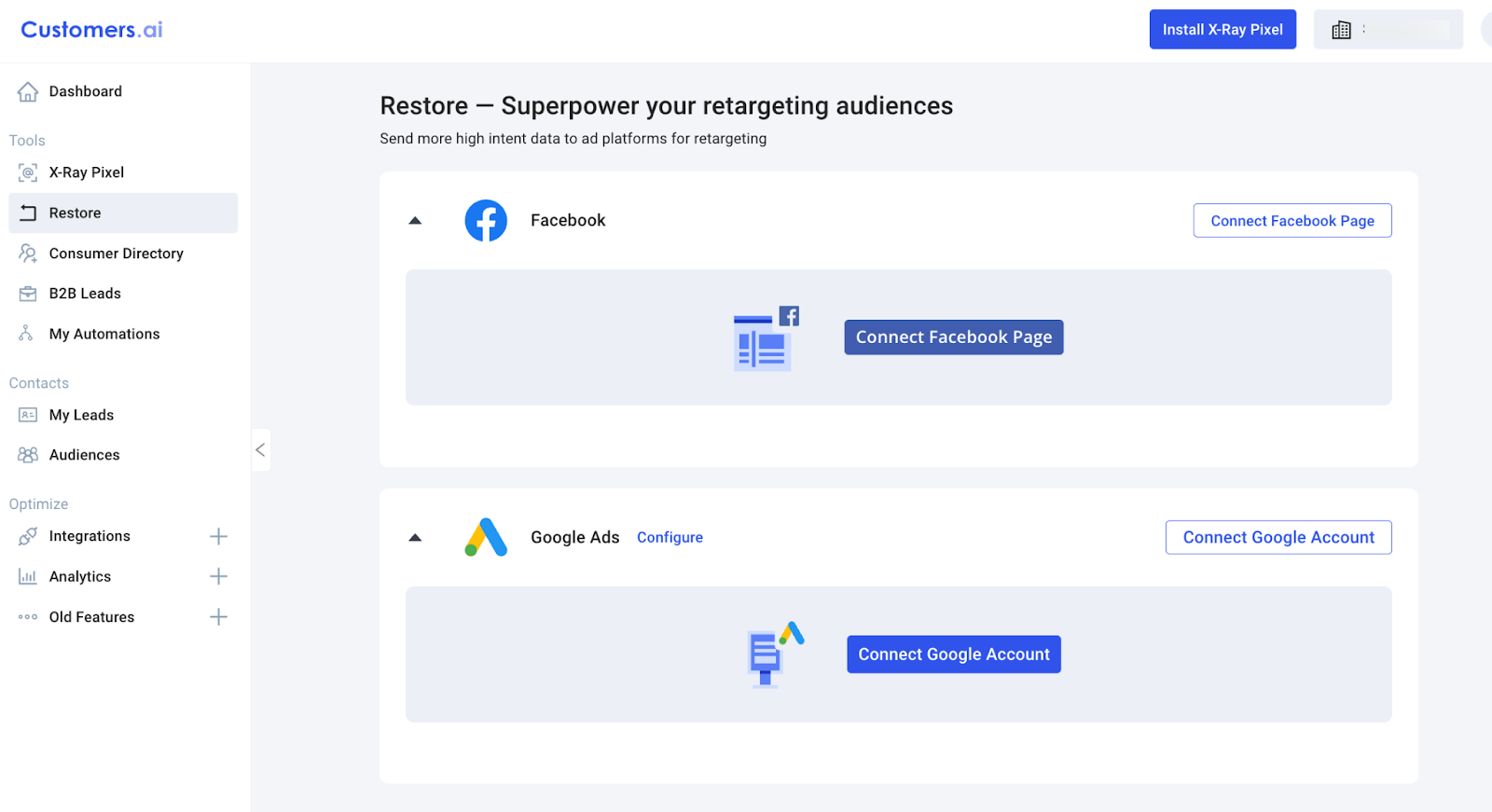This screenshot has height=812, width=1492.
Task: Open Analytics menu item
Action: 80,577
